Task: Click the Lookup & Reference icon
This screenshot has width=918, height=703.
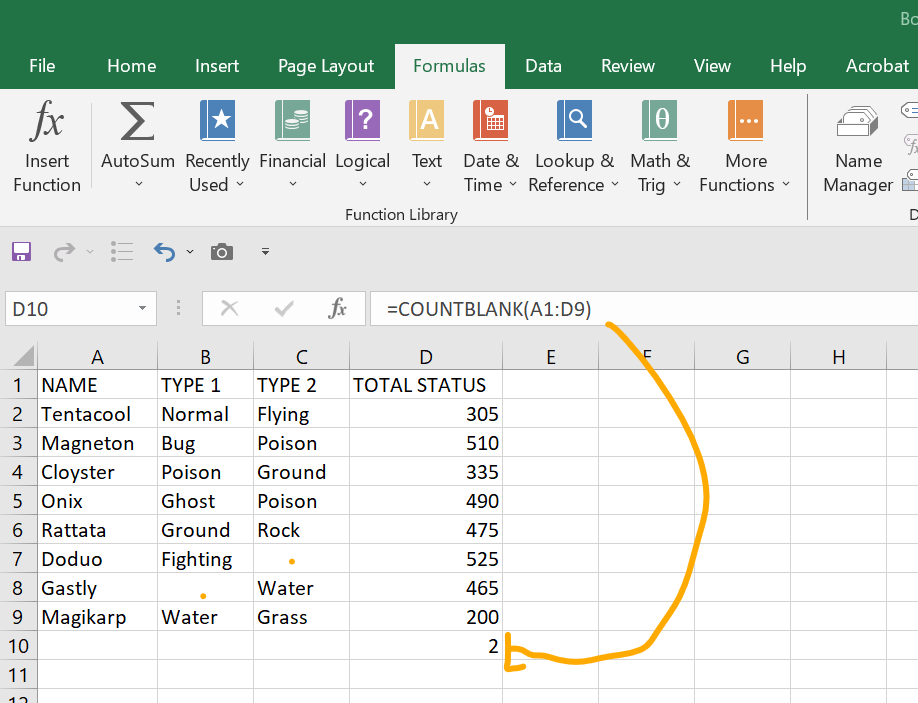Action: 574,120
